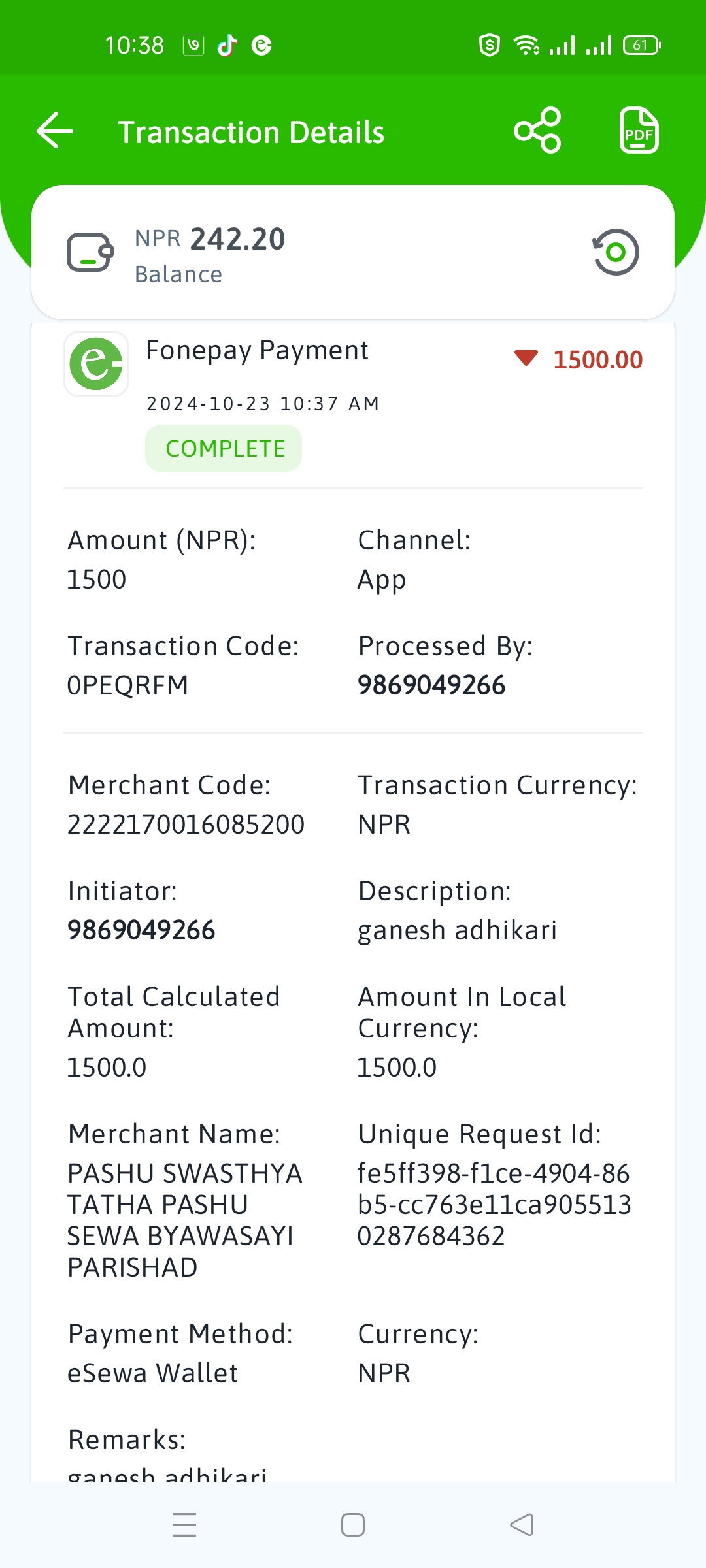Viewport: 706px width, 1568px height.
Task: Tap the red down arrow indicator
Action: [x=526, y=358]
